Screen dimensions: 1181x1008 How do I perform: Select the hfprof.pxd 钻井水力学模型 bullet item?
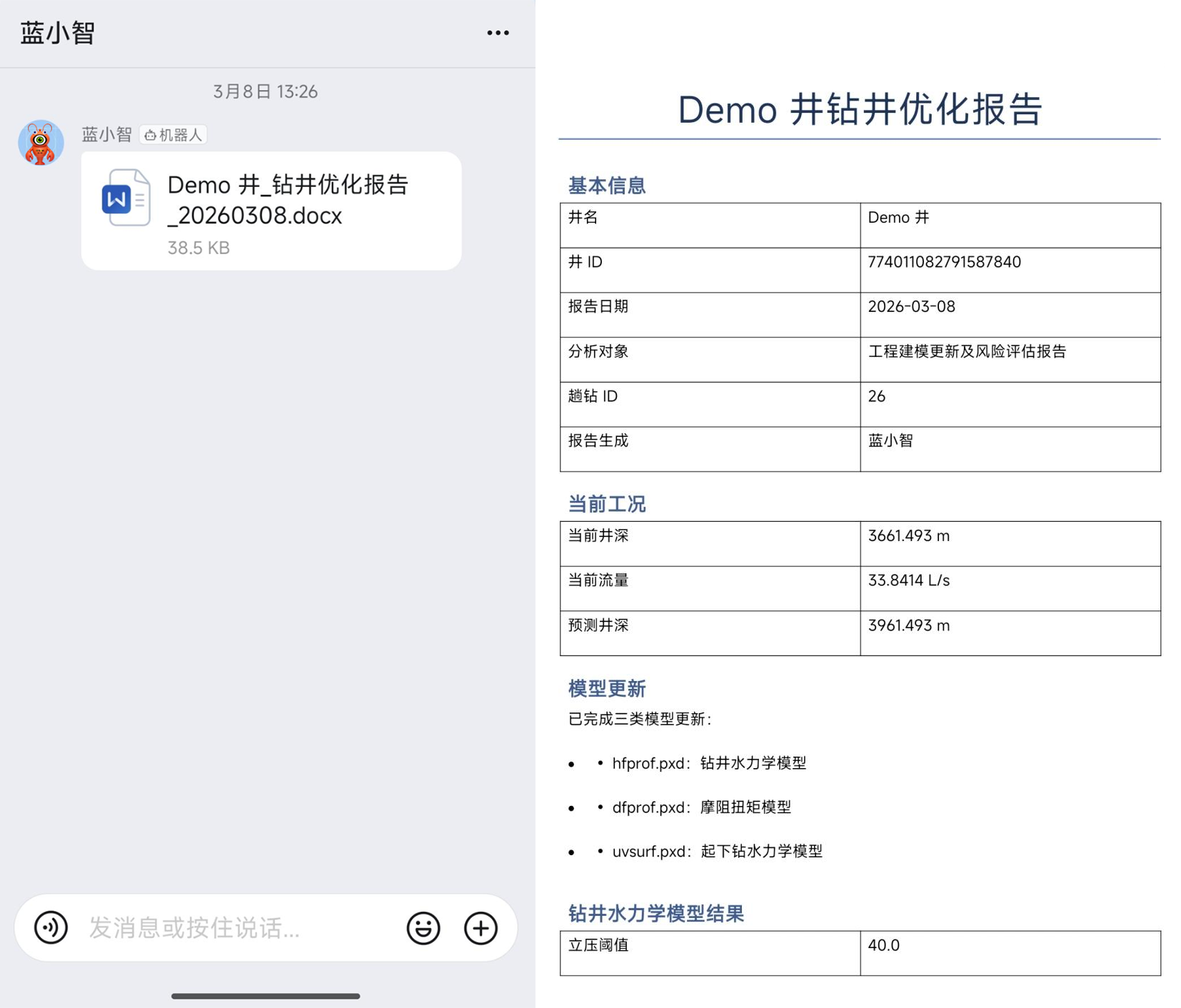[710, 762]
